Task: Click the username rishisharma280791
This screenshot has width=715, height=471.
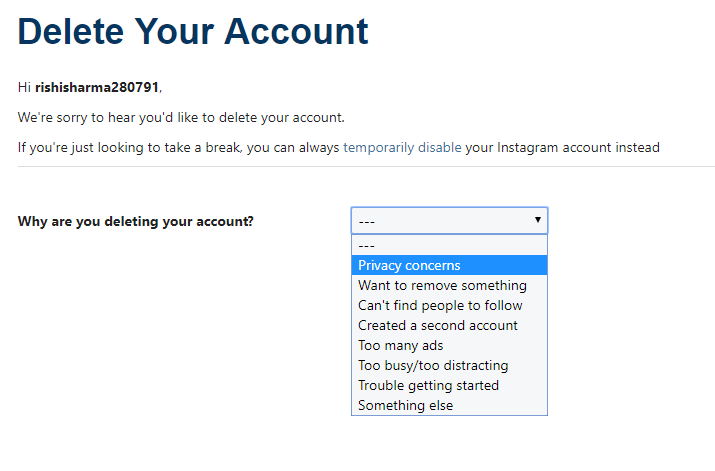Action: tap(97, 87)
